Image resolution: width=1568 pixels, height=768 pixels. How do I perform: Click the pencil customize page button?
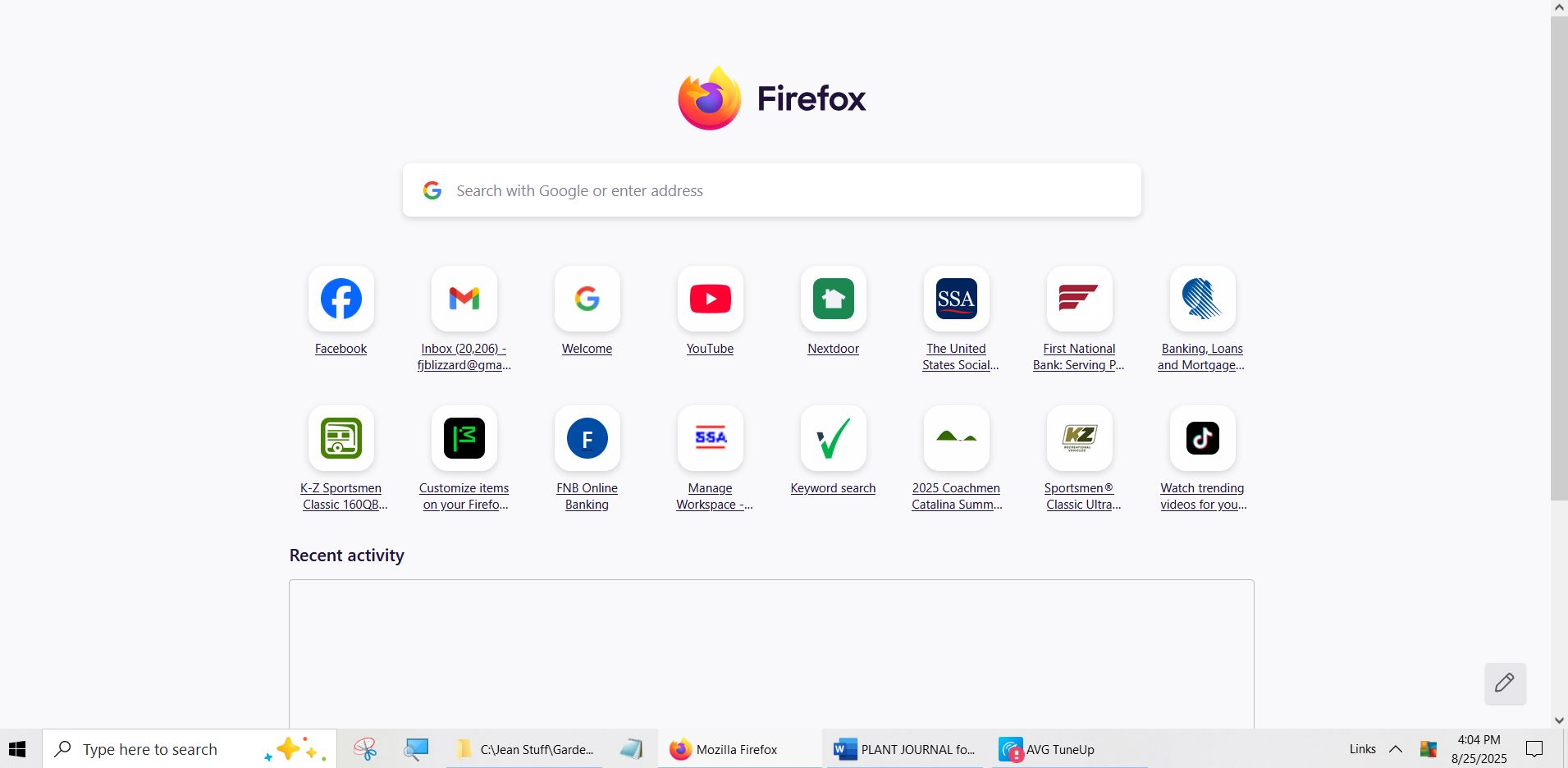click(1505, 683)
